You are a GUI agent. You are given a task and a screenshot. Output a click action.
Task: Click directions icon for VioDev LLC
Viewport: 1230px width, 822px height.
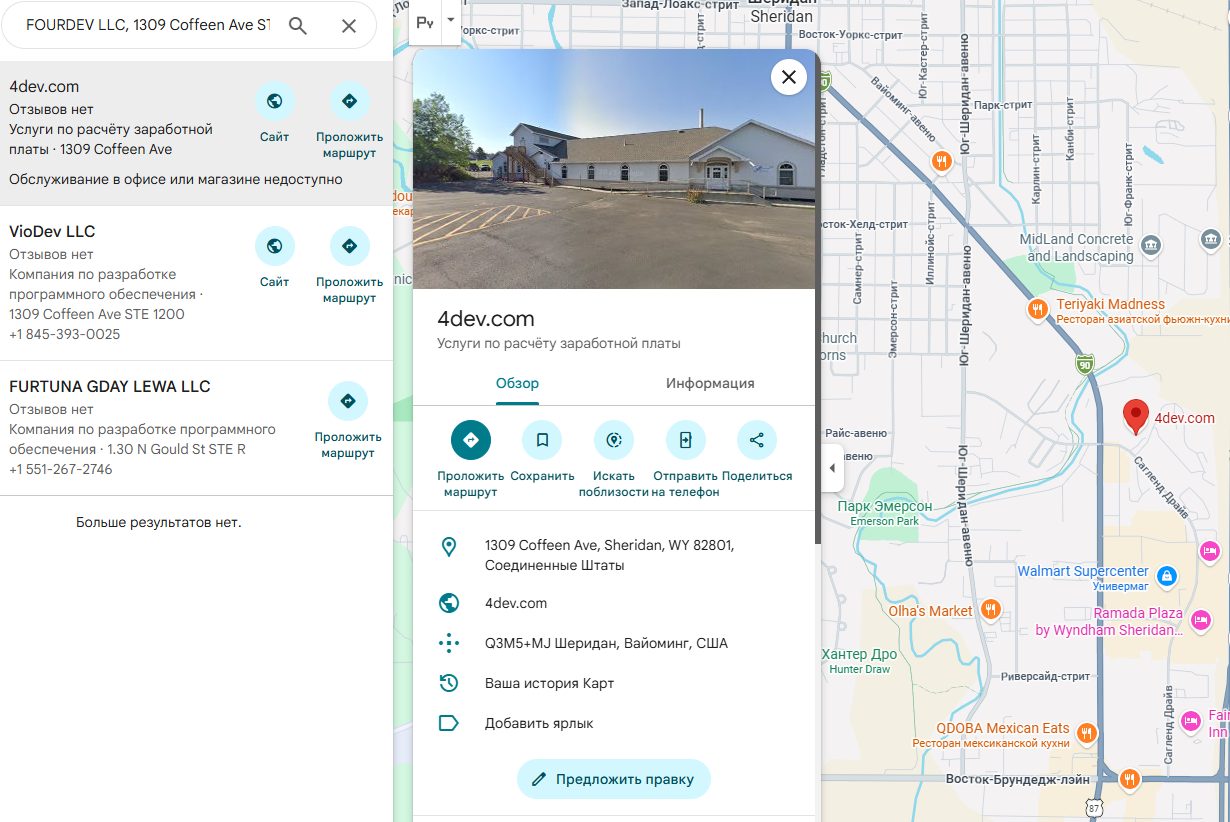click(349, 246)
